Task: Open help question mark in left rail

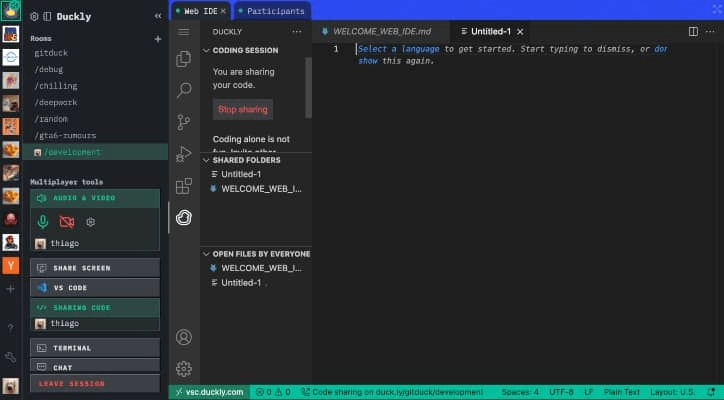Action: coord(11,328)
